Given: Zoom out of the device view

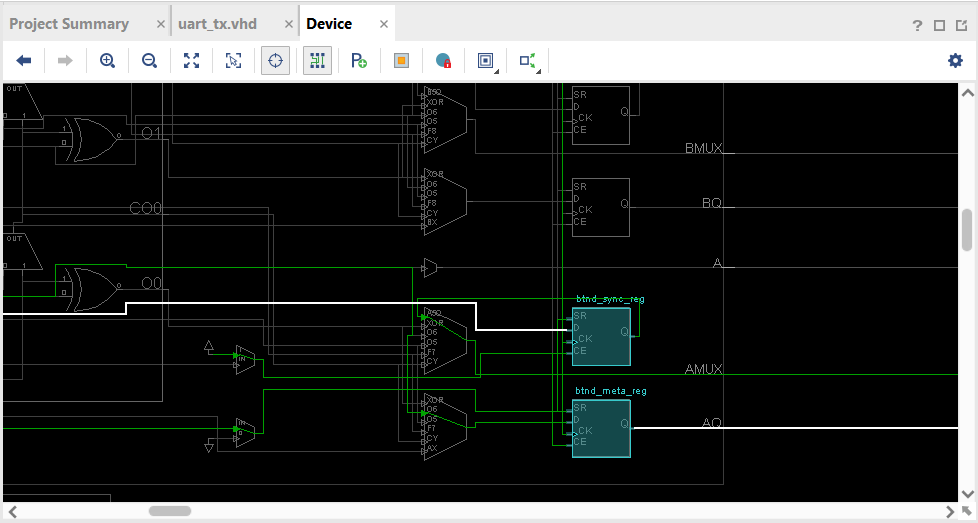Looking at the screenshot, I should [149, 61].
